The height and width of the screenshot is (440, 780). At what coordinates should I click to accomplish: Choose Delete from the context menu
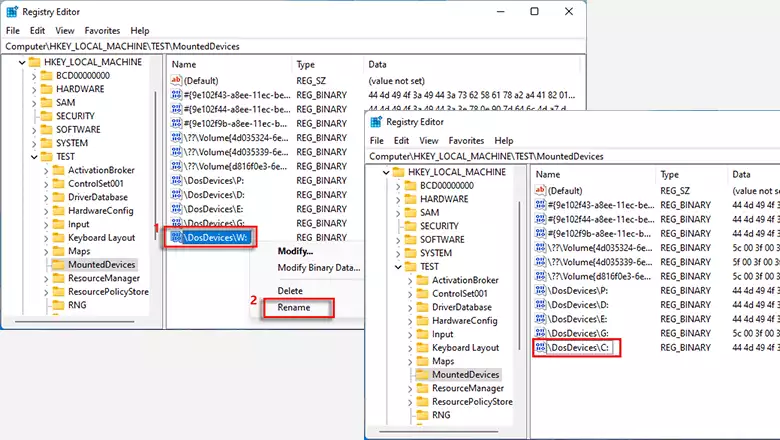[290, 290]
